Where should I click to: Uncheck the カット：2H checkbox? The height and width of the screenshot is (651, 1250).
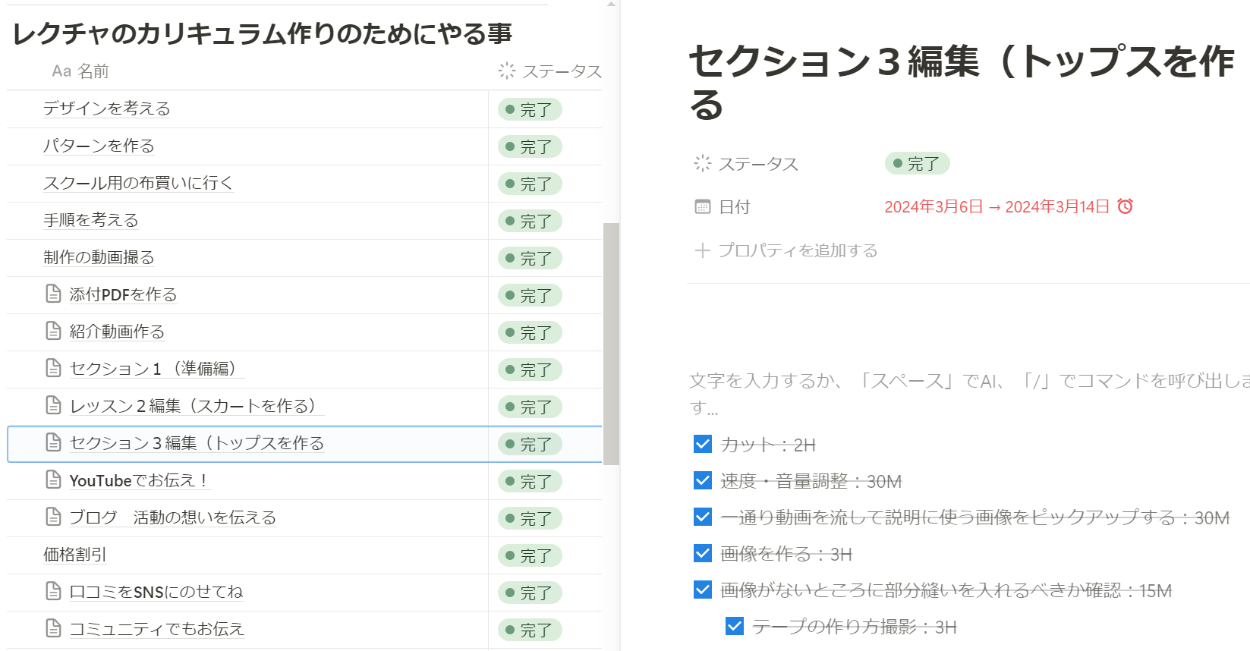702,444
